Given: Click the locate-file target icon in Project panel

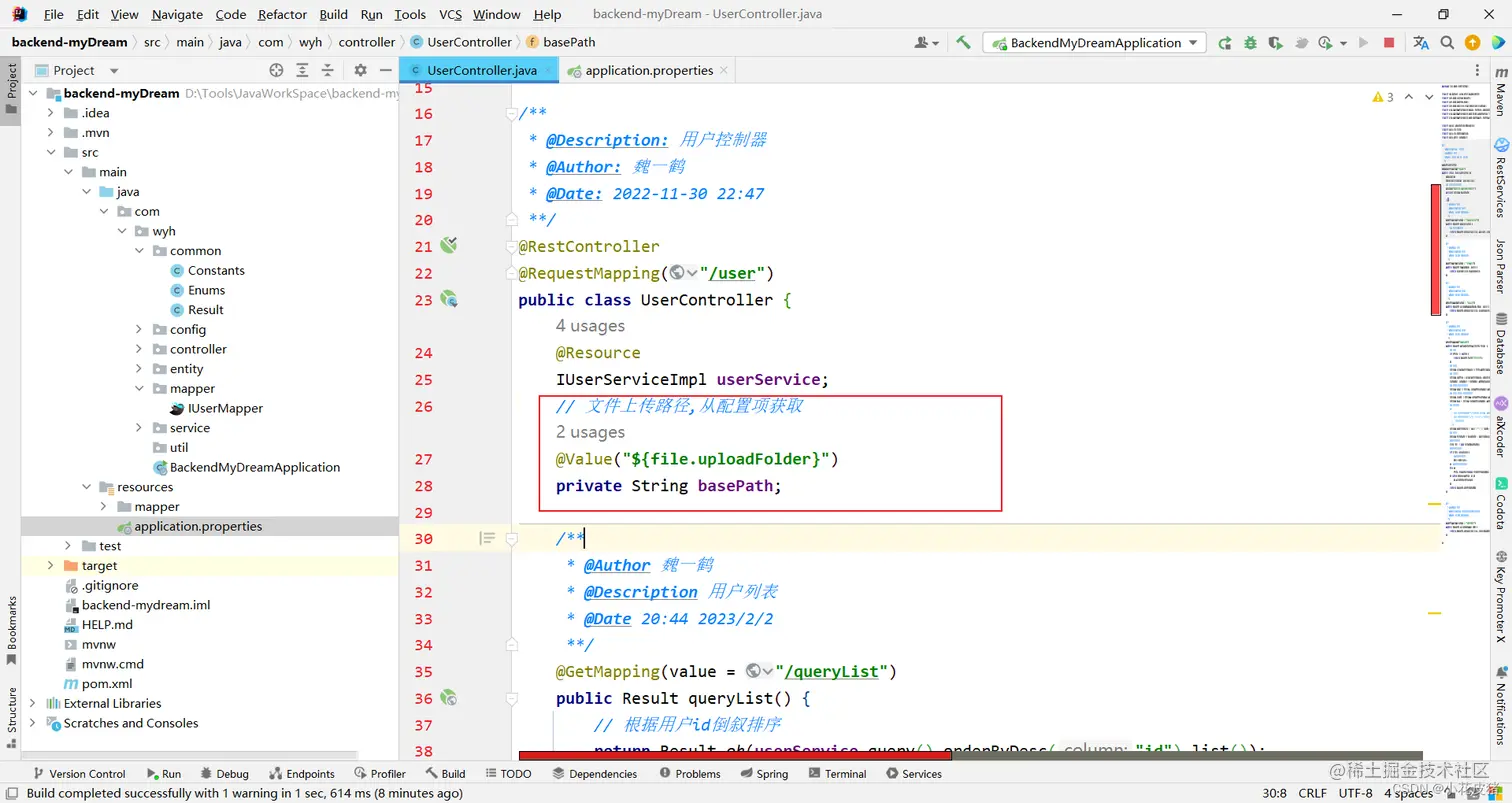Looking at the screenshot, I should 277,70.
